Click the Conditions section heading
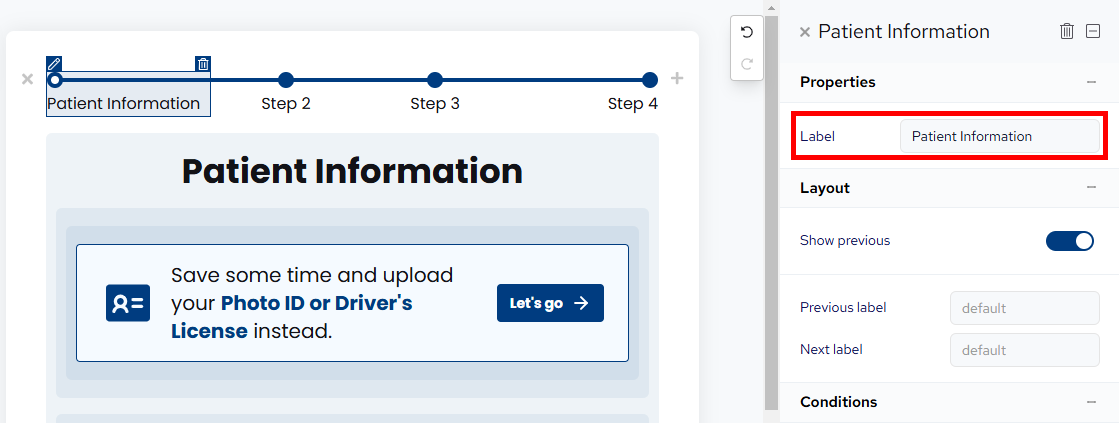The width and height of the screenshot is (1119, 423). [x=839, y=402]
